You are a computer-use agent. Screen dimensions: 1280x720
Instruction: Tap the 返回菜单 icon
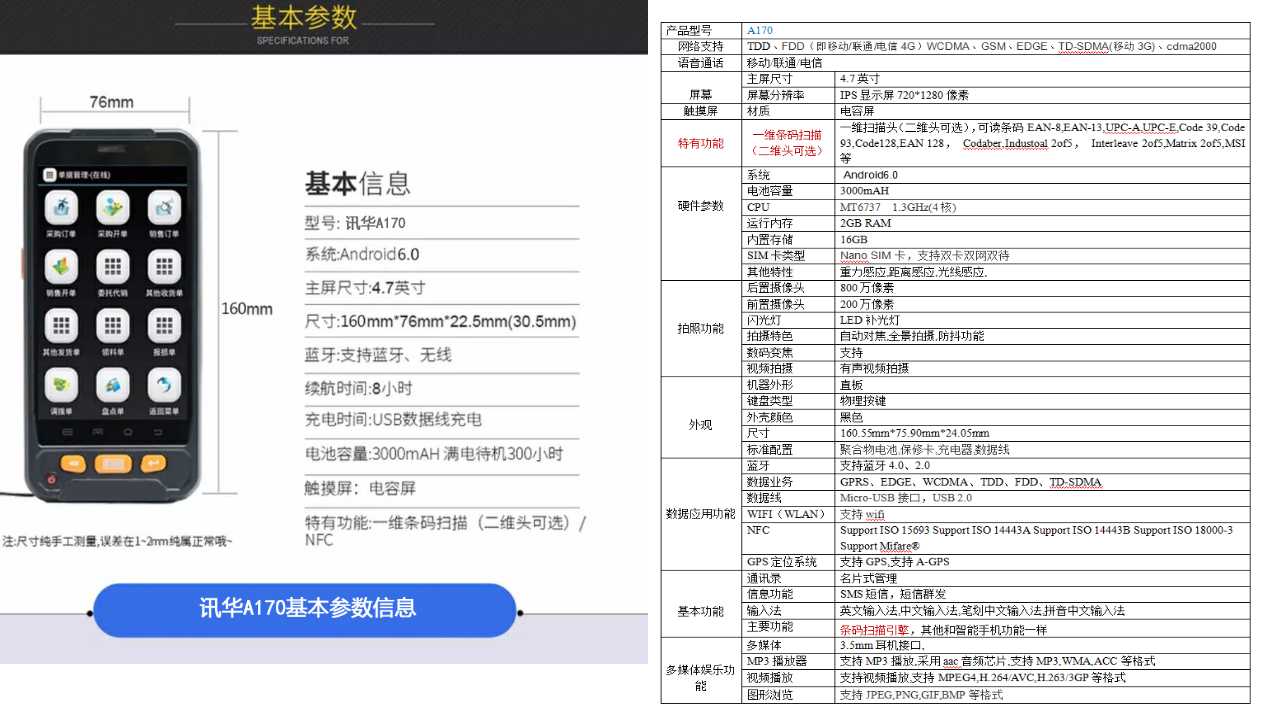coord(164,385)
